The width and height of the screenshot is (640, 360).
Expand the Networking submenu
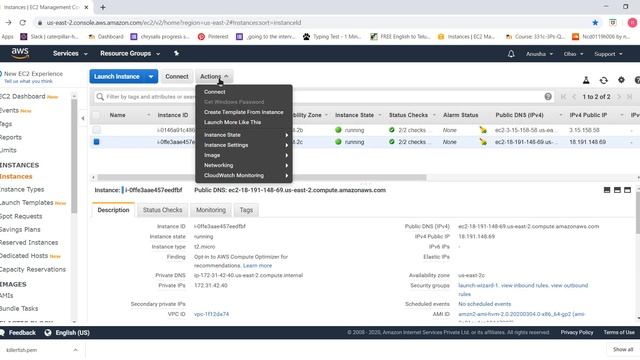point(244,165)
